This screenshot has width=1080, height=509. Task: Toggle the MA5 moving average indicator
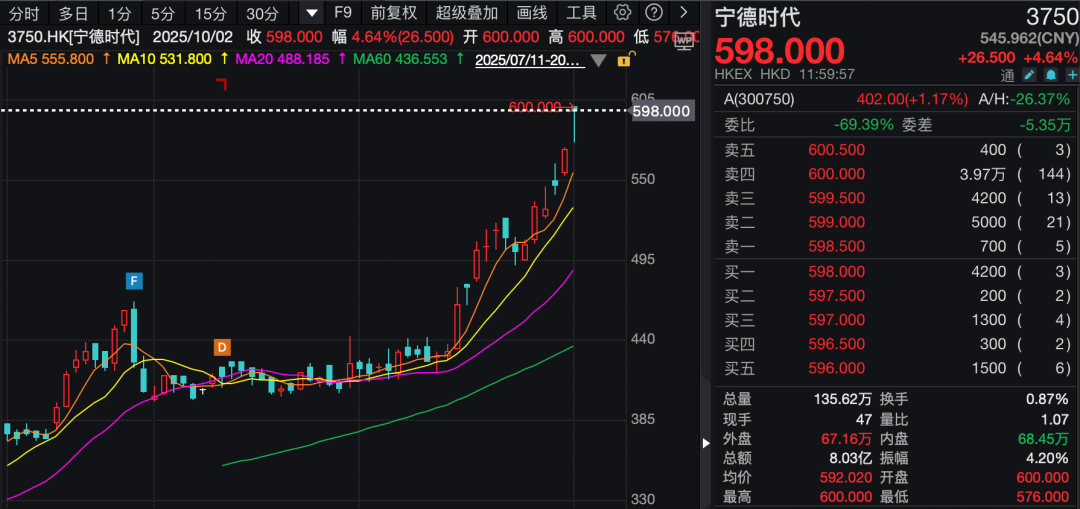click(50, 59)
